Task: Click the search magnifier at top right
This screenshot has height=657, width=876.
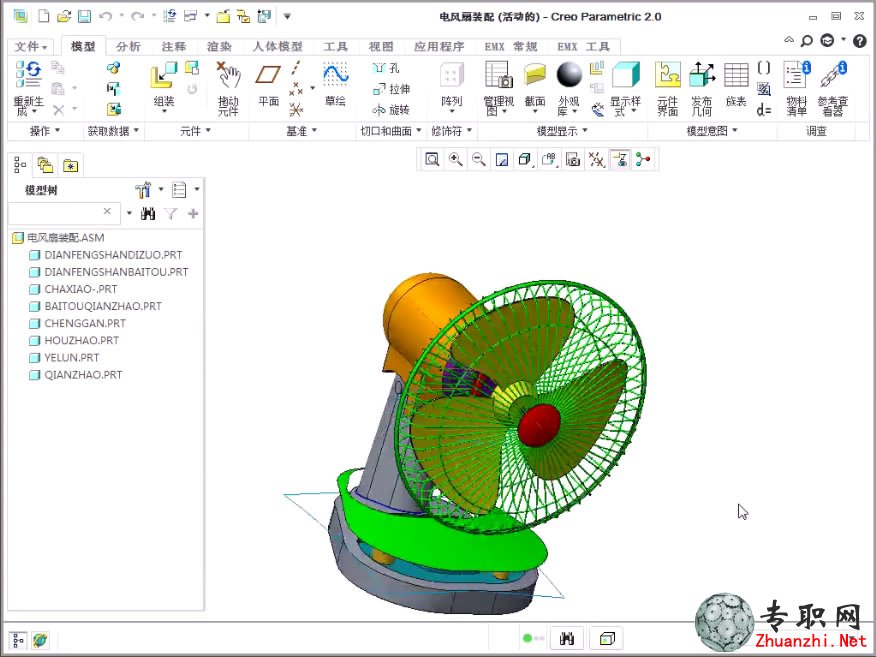Action: click(807, 40)
